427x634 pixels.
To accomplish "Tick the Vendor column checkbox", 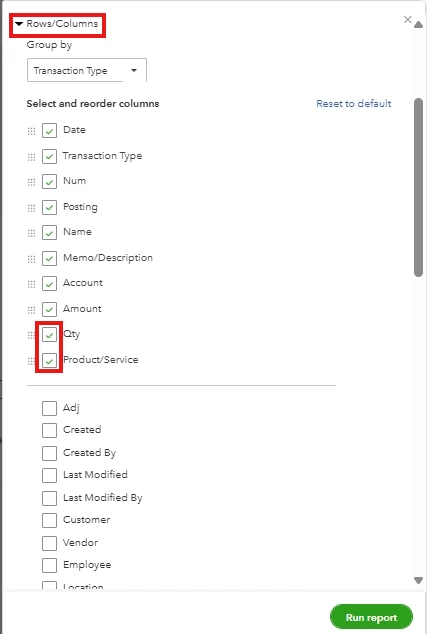I will (49, 543).
